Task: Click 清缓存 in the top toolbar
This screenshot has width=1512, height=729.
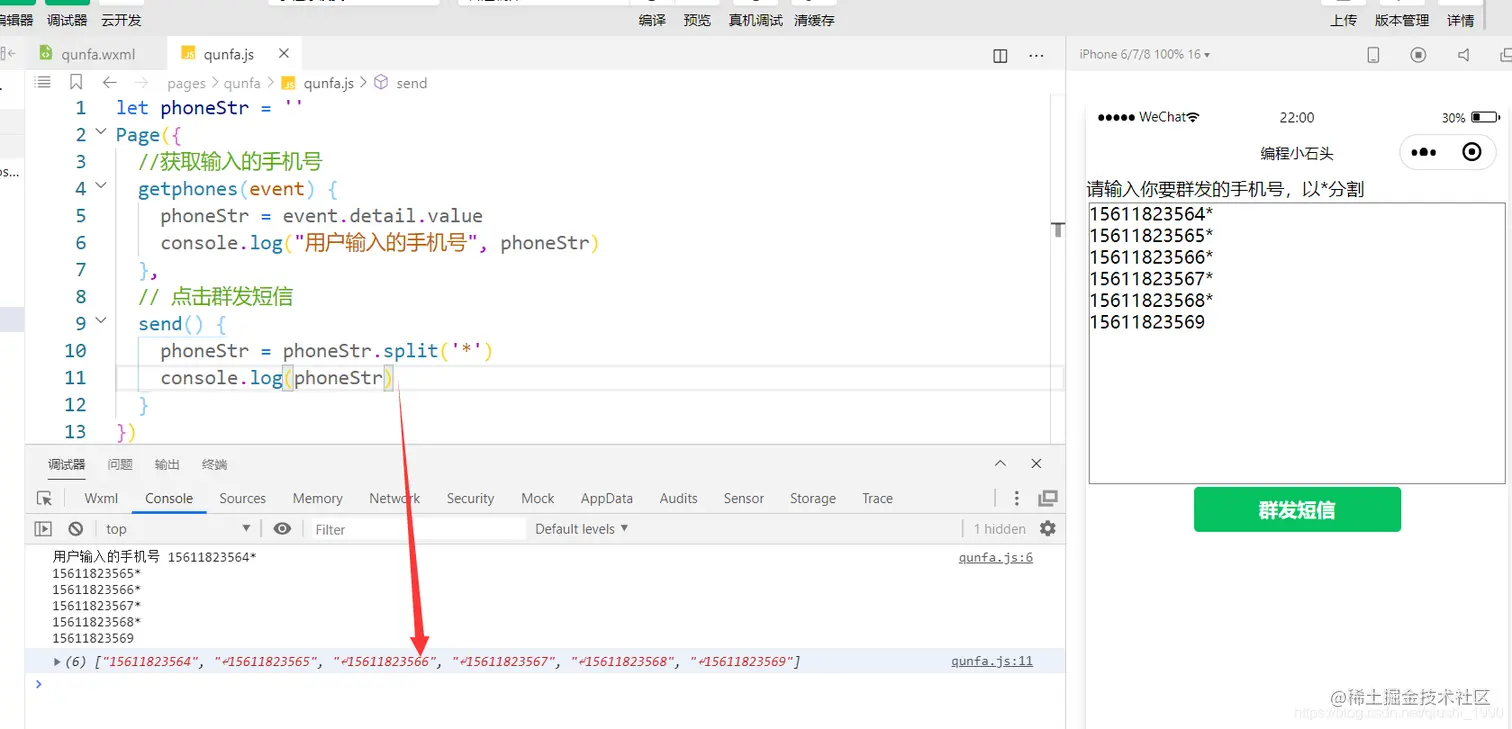Action: click(814, 20)
